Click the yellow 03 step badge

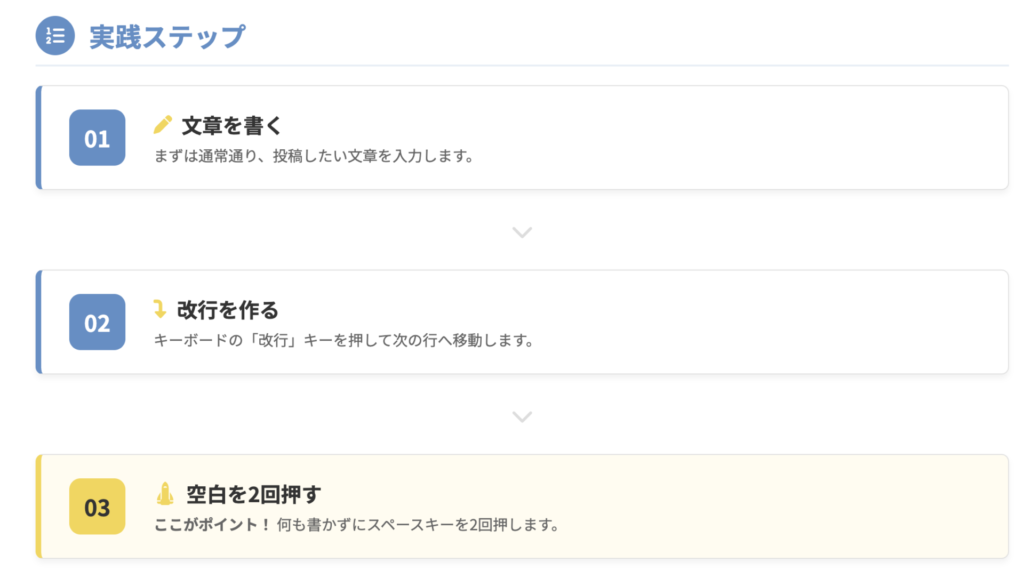point(97,507)
